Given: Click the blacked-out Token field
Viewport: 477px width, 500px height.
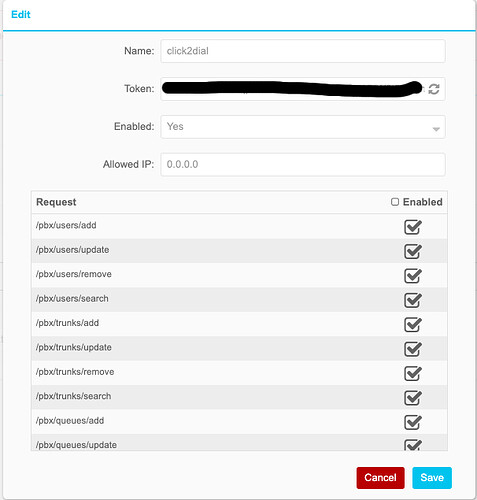Looking at the screenshot, I should click(292, 89).
